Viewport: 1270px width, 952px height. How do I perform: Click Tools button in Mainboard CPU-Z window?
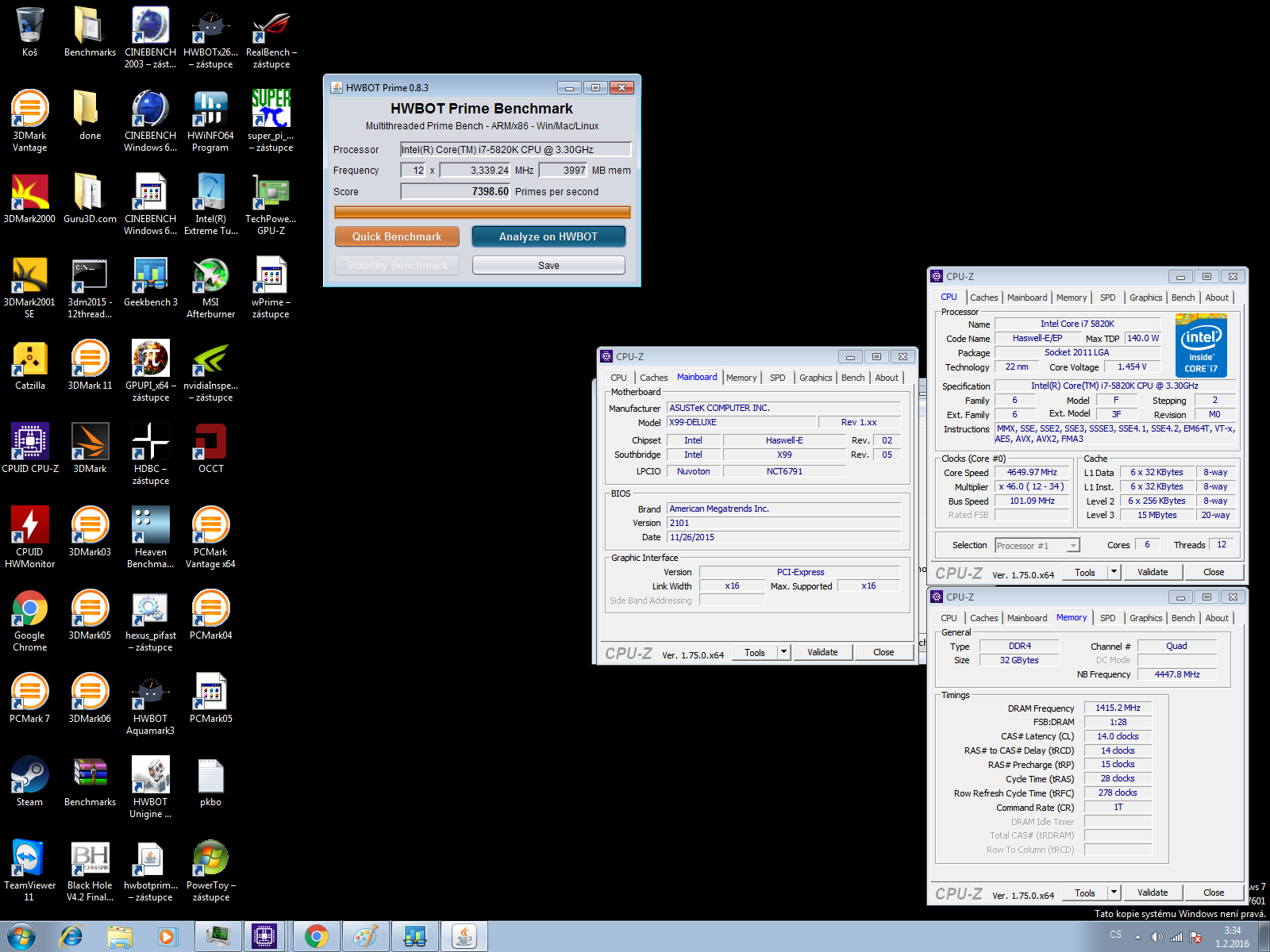(x=755, y=652)
